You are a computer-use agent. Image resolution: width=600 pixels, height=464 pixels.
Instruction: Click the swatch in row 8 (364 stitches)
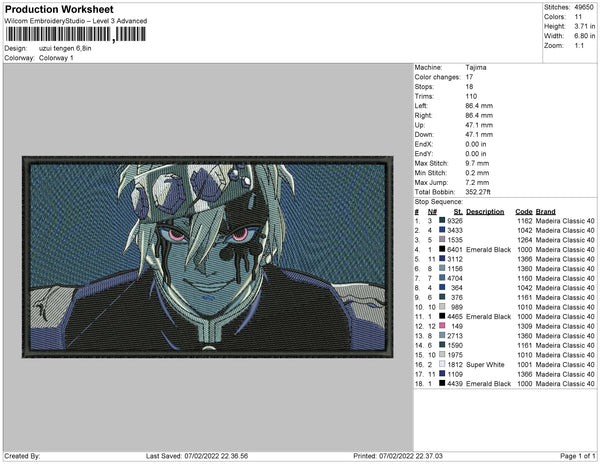442,287
